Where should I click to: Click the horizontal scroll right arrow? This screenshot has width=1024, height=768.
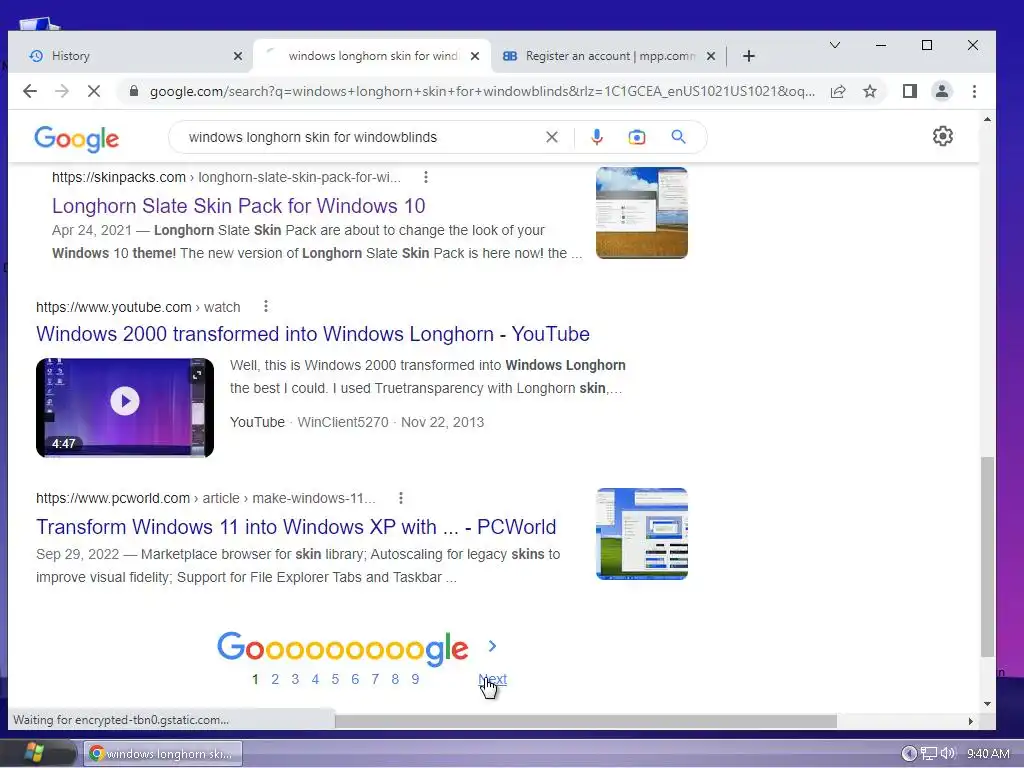[971, 721]
